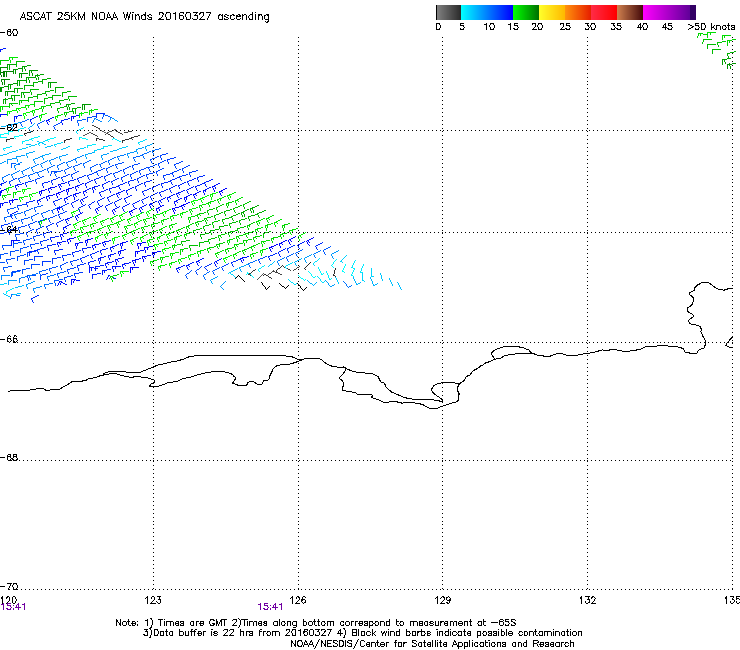Click the gray 0-5 knots color segment
The height and width of the screenshot is (650, 740).
448,12
